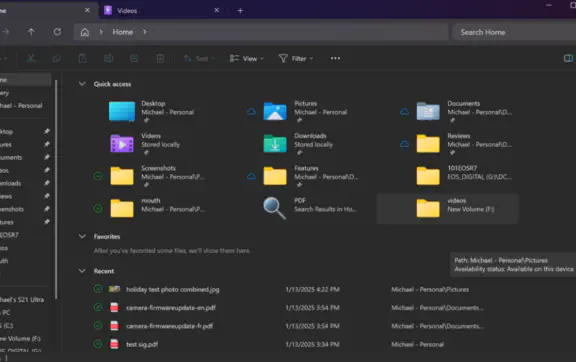Select holiday test photo combined.jpg

click(172, 289)
